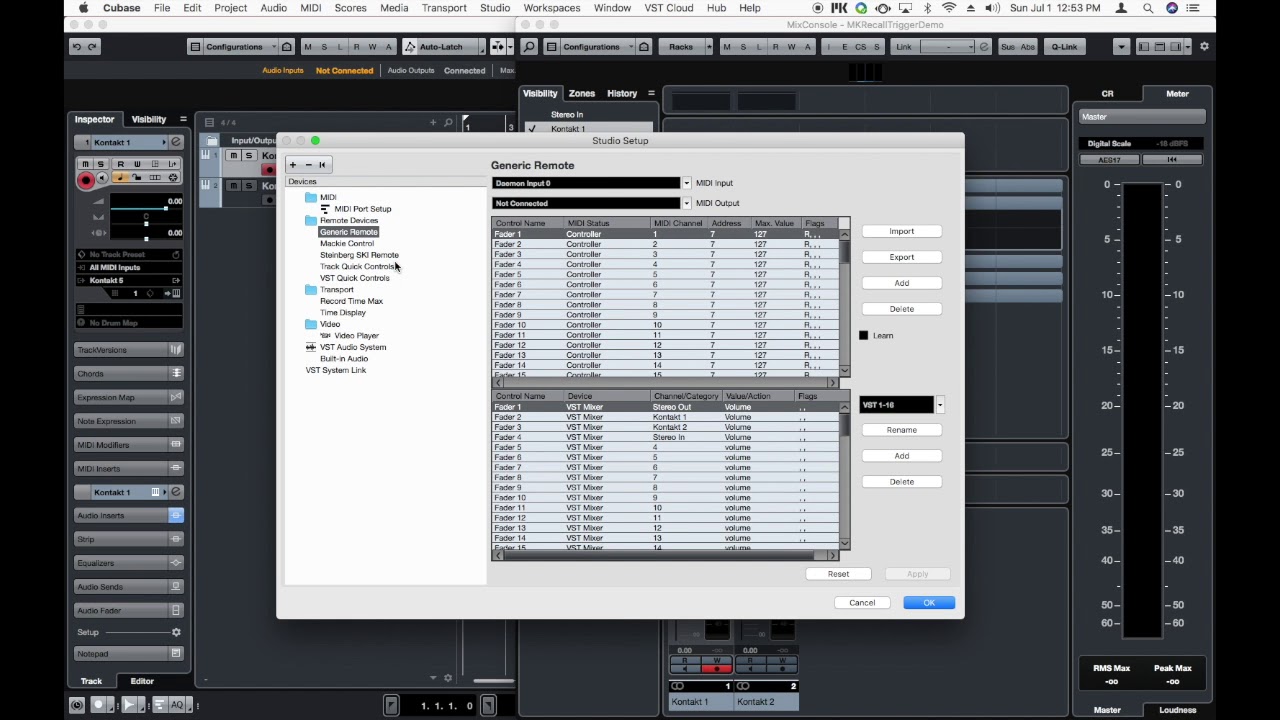Image resolution: width=1280 pixels, height=720 pixels.
Task: Click the OK button
Action: pos(929,603)
